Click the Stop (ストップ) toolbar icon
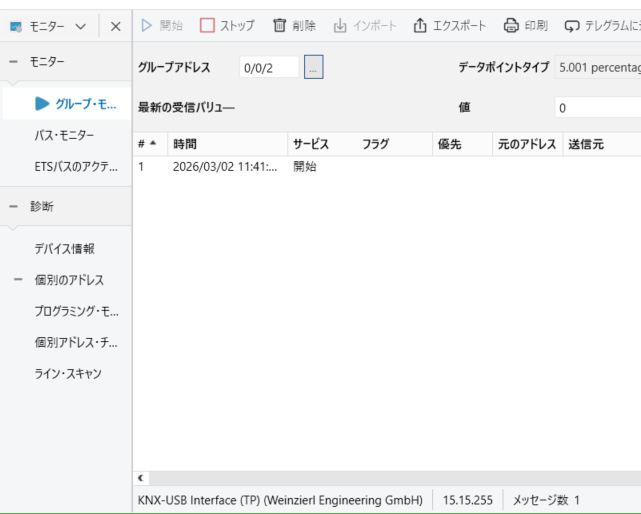The height and width of the screenshot is (514, 641). [x=208, y=25]
